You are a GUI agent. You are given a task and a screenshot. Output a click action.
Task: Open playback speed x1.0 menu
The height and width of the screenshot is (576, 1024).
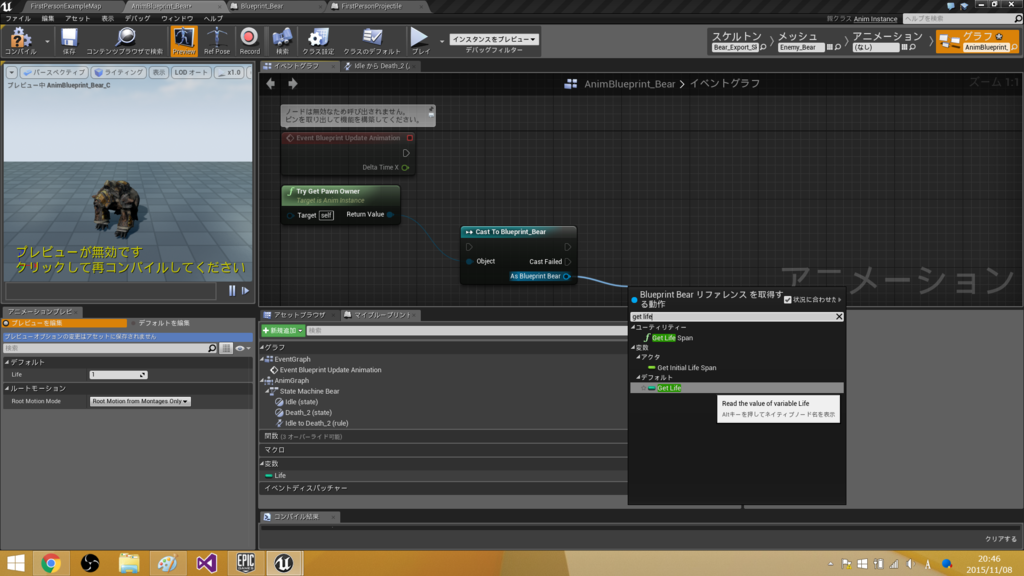230,72
